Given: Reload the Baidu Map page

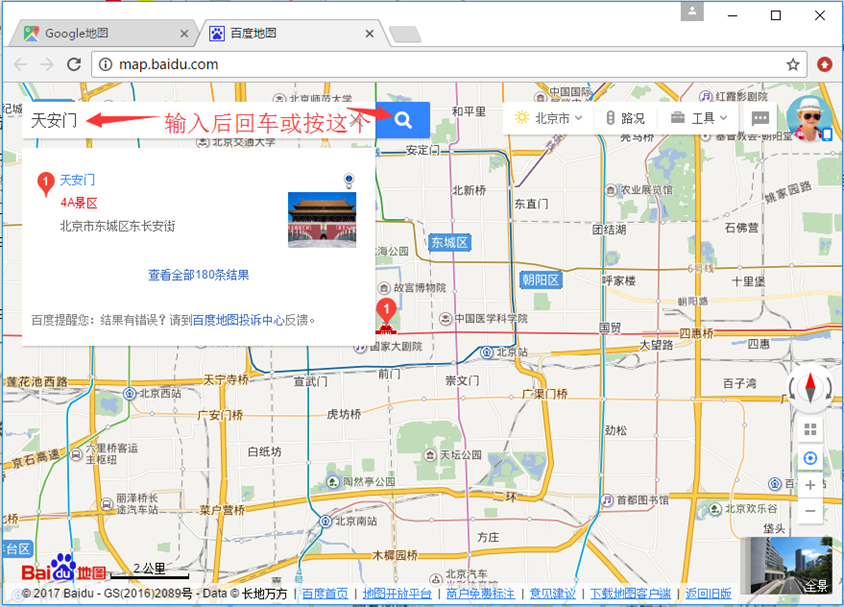Looking at the screenshot, I should coord(74,65).
